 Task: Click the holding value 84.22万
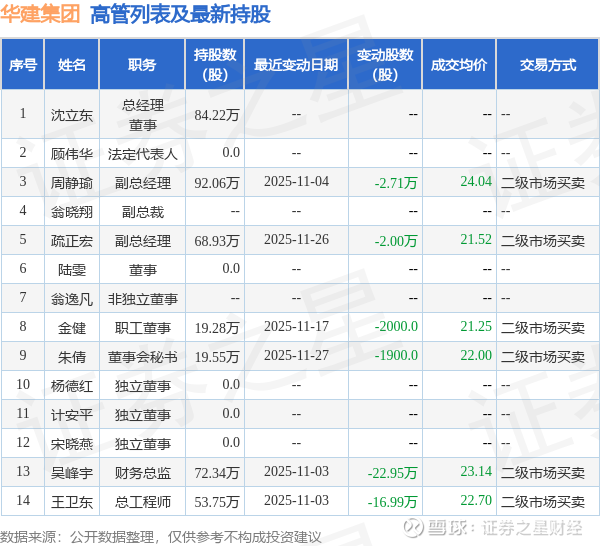217,115
